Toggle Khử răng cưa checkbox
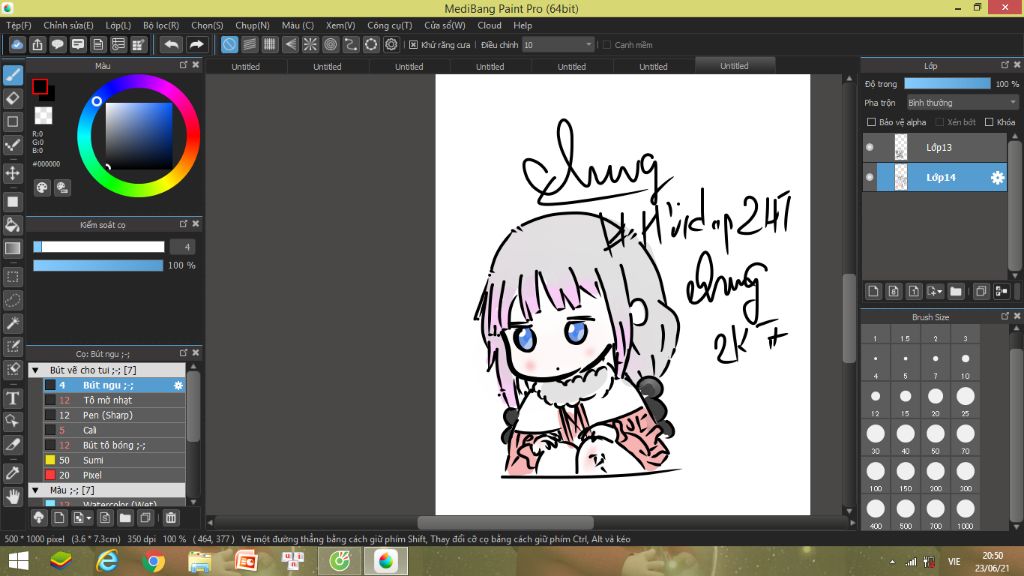The width and height of the screenshot is (1024, 576). [413, 45]
